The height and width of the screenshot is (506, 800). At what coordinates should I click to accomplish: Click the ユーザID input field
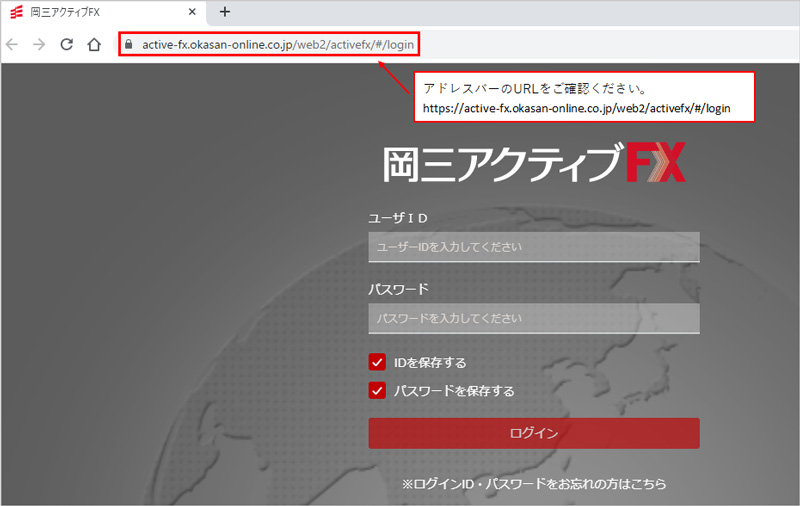pyautogui.click(x=534, y=247)
